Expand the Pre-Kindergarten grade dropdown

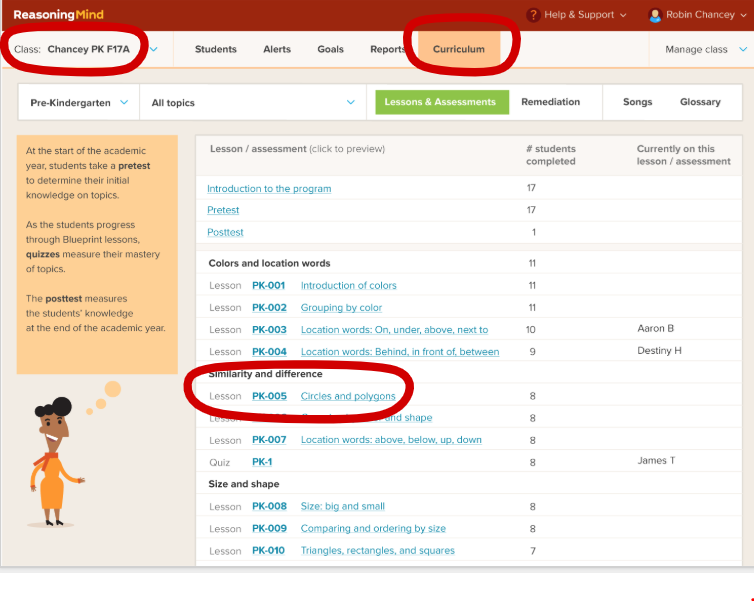tap(79, 102)
